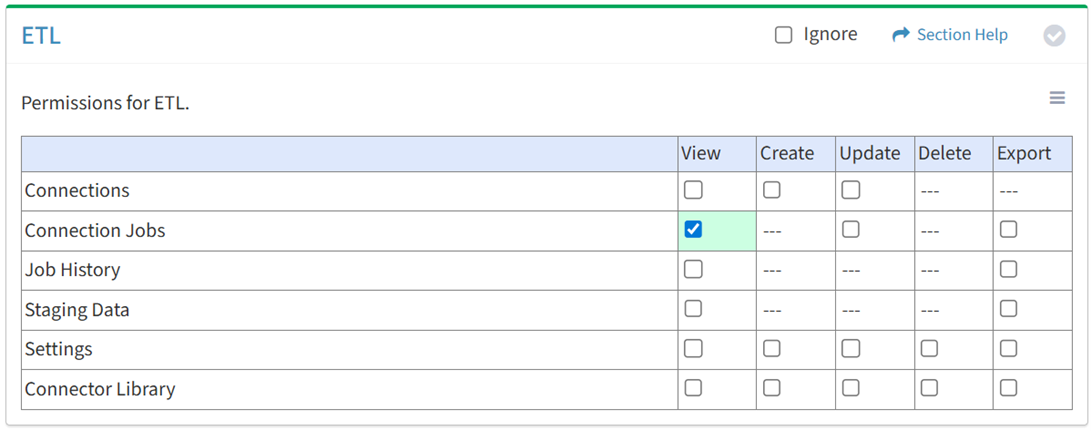Click the gray checkmark circle status icon
The image size is (1091, 431).
click(1054, 36)
